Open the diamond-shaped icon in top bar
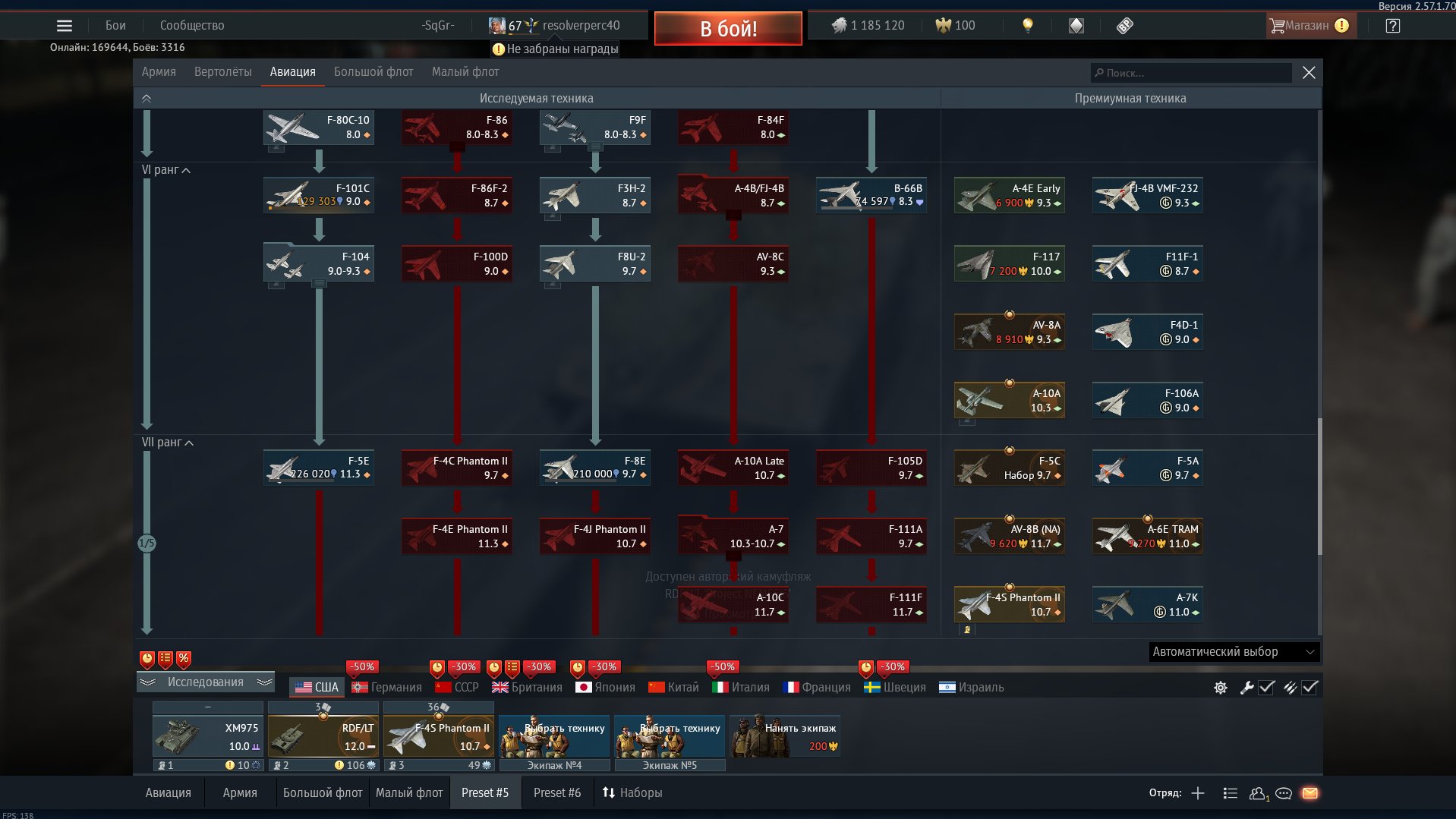The image size is (1456, 819). click(1076, 26)
